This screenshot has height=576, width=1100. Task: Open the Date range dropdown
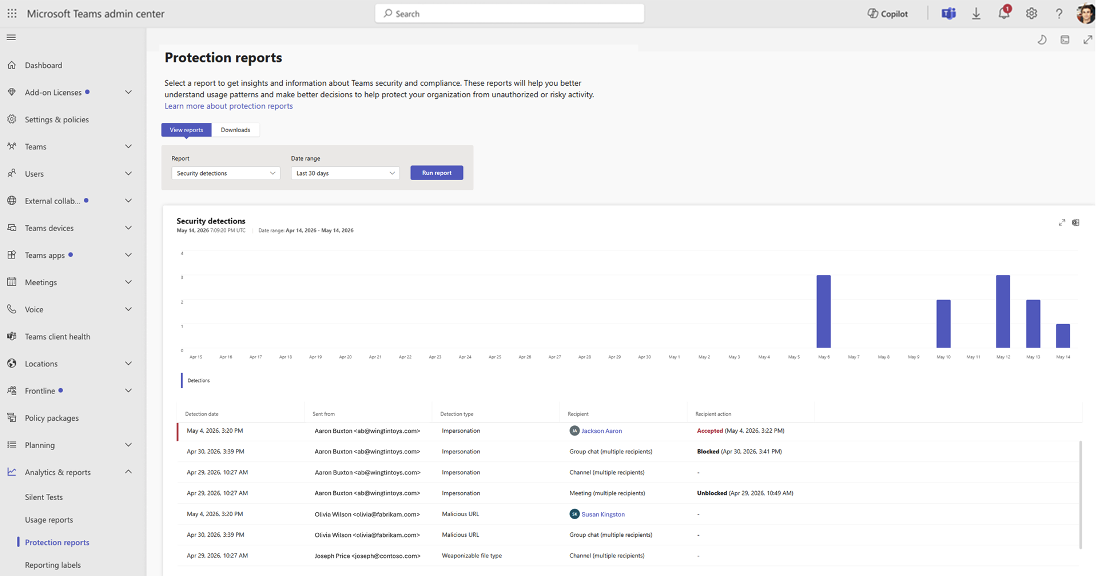pos(345,173)
